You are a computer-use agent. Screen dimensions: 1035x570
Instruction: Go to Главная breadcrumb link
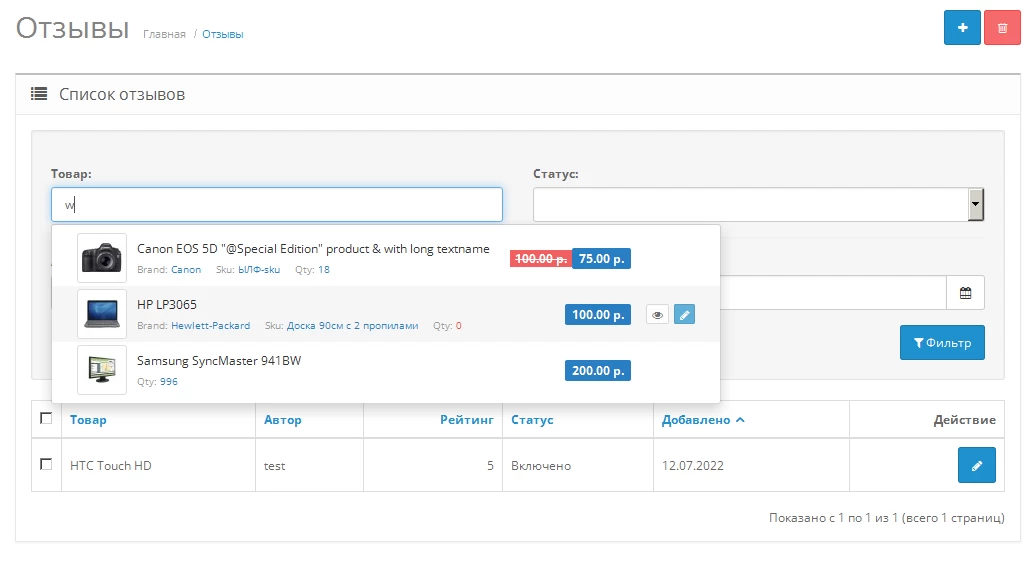[x=164, y=34]
